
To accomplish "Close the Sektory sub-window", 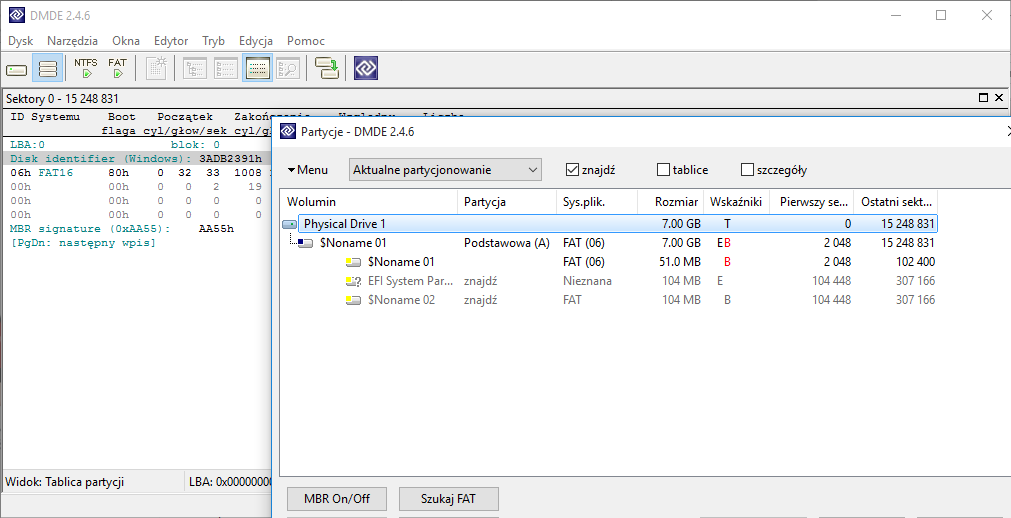I will tap(999, 98).
